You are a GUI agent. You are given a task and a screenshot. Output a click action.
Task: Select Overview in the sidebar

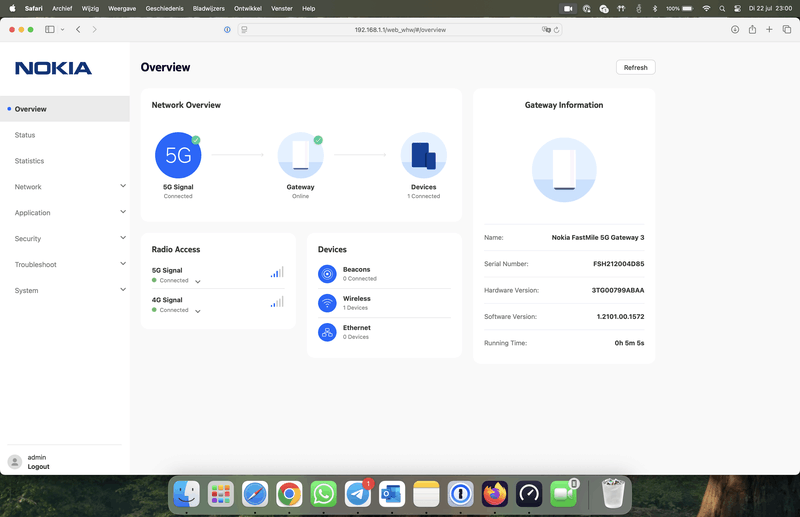coord(65,109)
